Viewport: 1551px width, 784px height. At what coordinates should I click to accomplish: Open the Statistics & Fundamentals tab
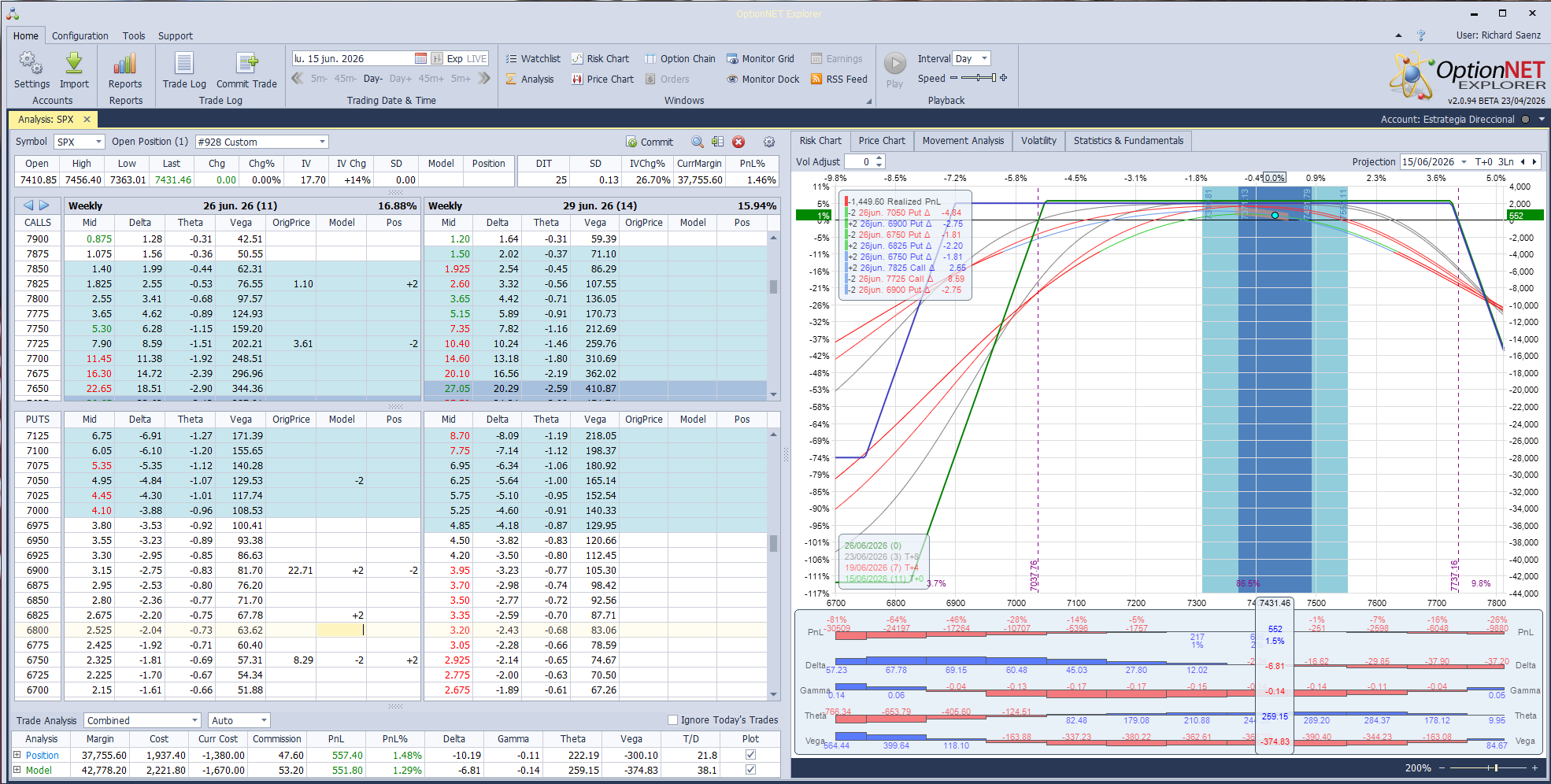click(1128, 140)
